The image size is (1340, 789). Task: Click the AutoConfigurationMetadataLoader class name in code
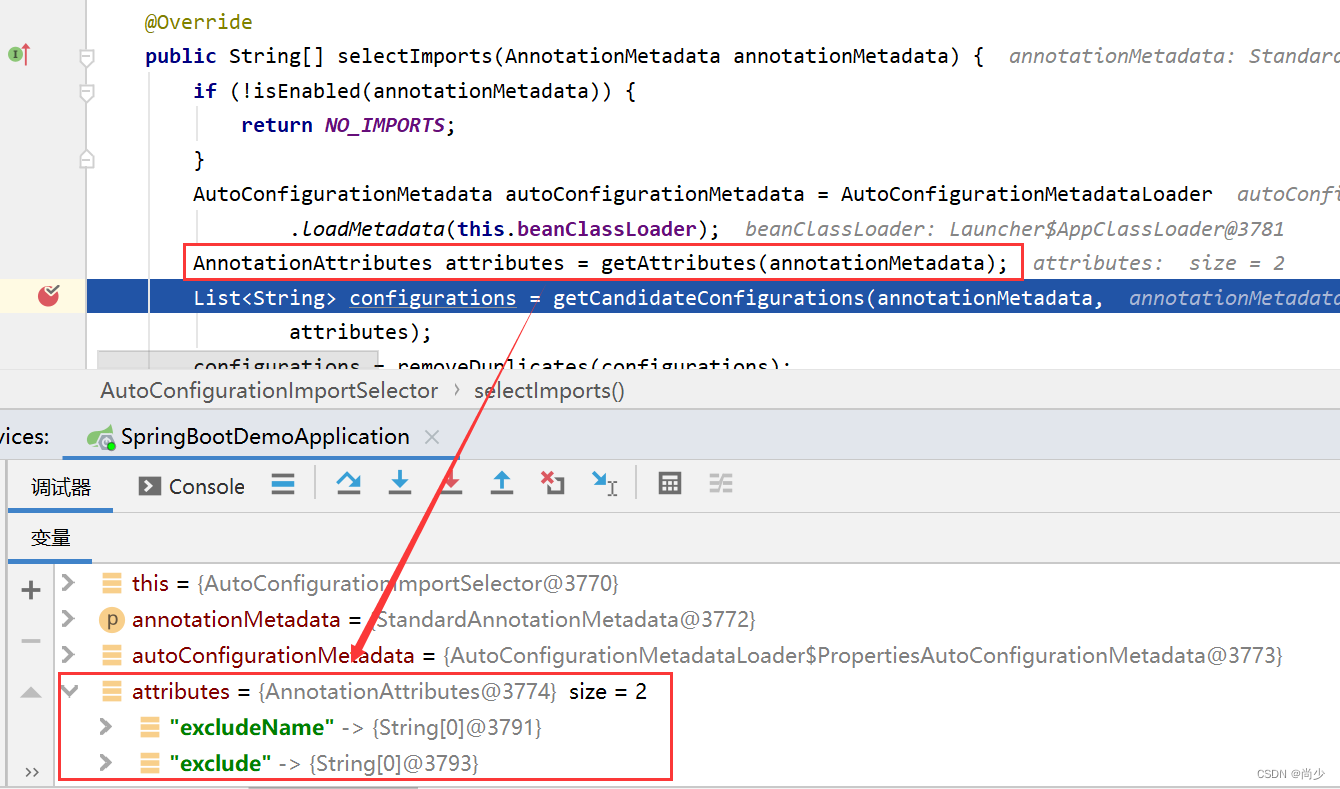click(1027, 194)
